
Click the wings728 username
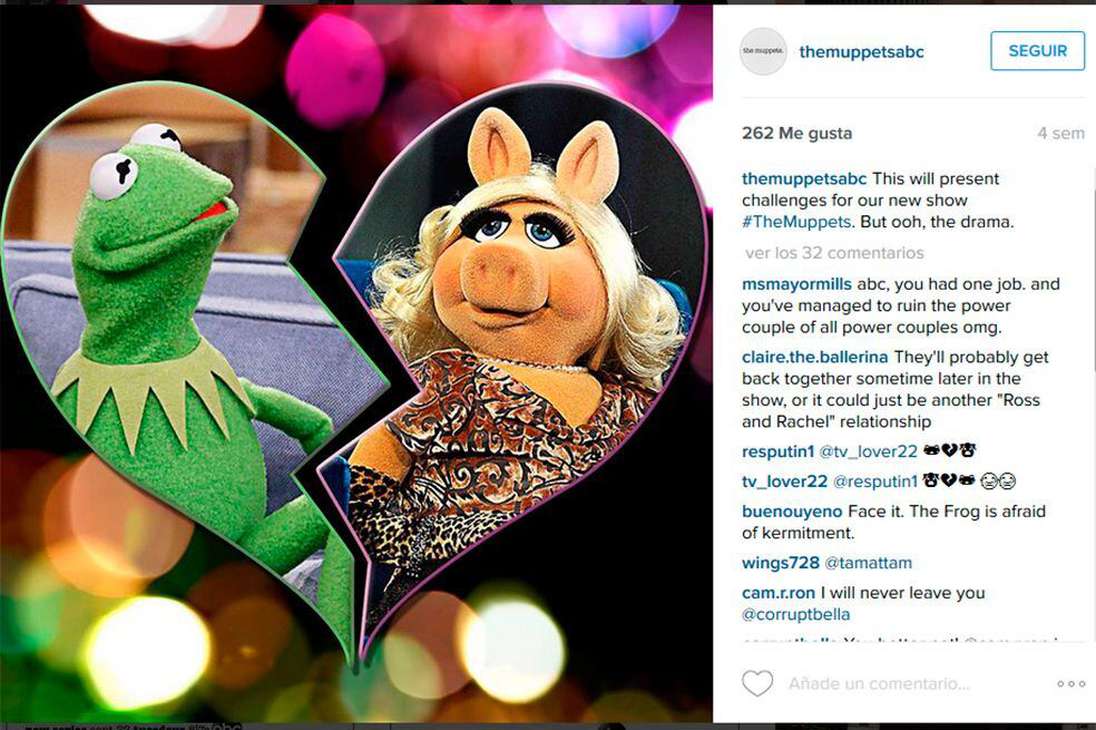pyautogui.click(x=780, y=562)
